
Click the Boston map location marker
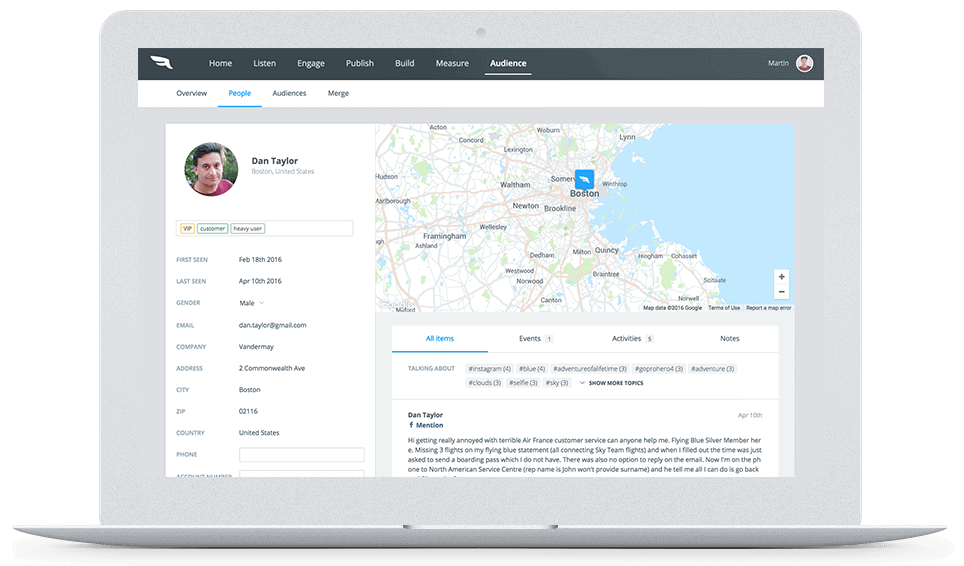click(x=584, y=180)
